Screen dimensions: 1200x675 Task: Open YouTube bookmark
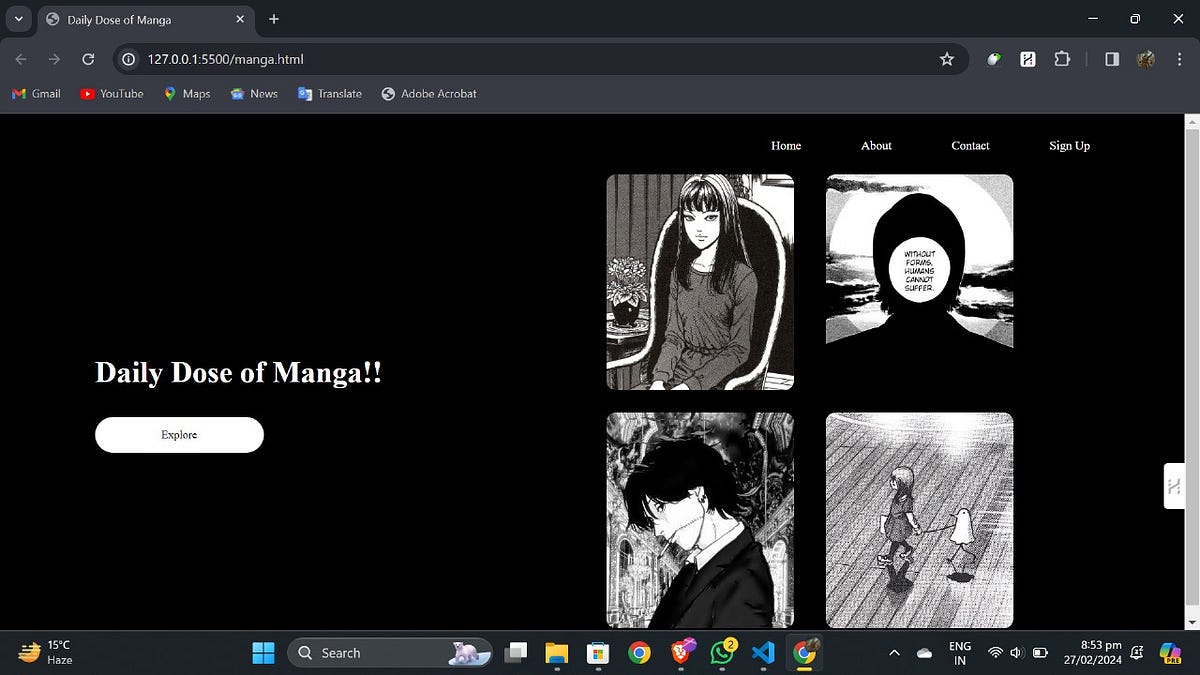112,93
